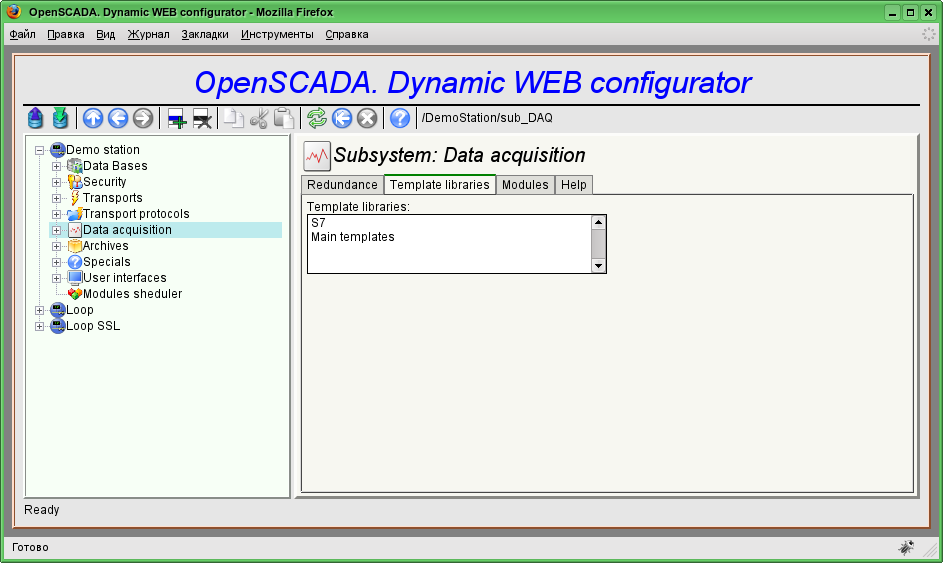
Task: Open the Правка menu
Action: [66, 34]
